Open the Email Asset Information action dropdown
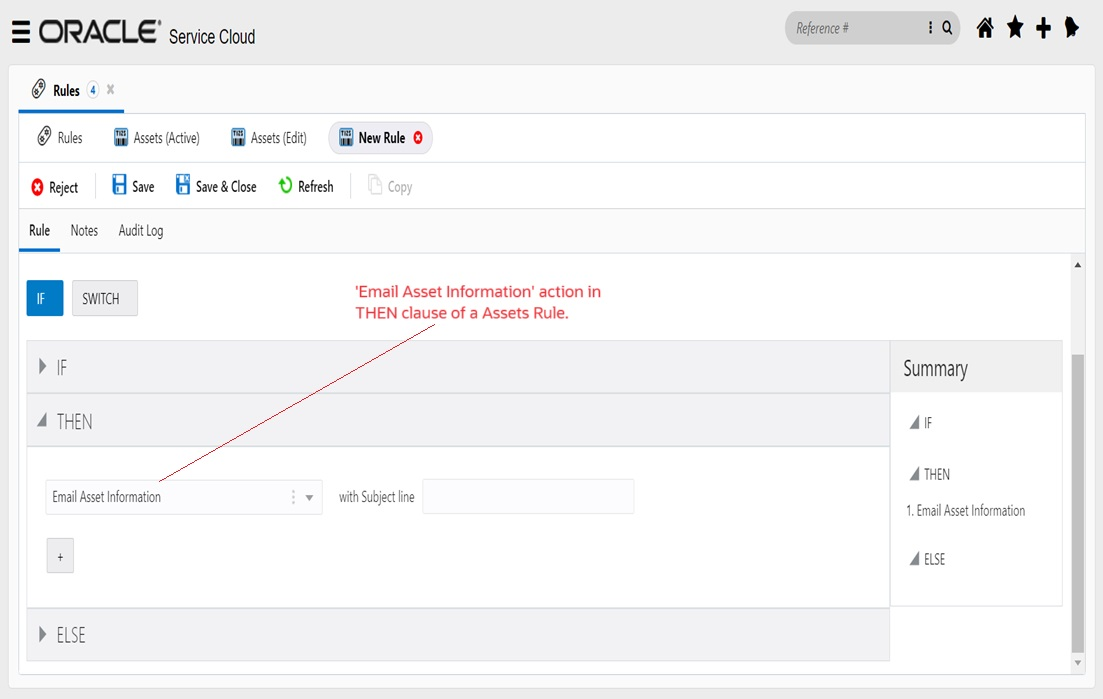The width and height of the screenshot is (1103, 699). coord(309,496)
